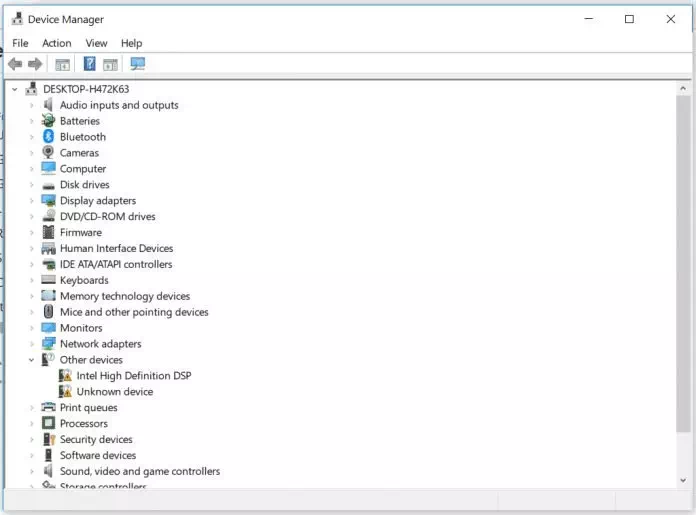The width and height of the screenshot is (696, 515).
Task: Click the Memory technology devices icon
Action: pos(48,296)
